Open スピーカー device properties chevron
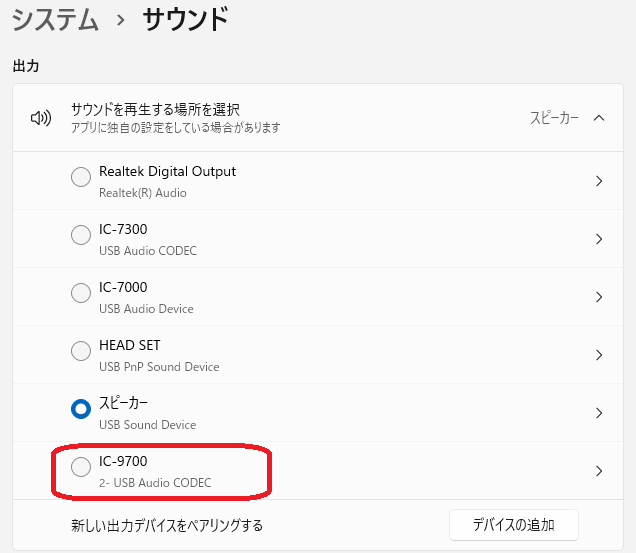 click(599, 413)
